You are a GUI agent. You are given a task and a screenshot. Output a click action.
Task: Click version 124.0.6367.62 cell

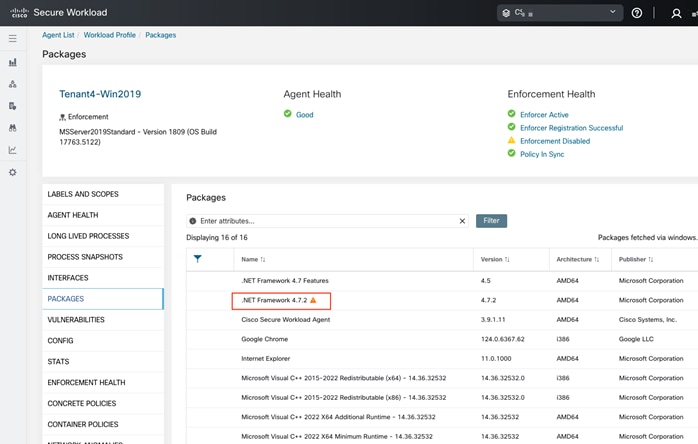click(503, 339)
